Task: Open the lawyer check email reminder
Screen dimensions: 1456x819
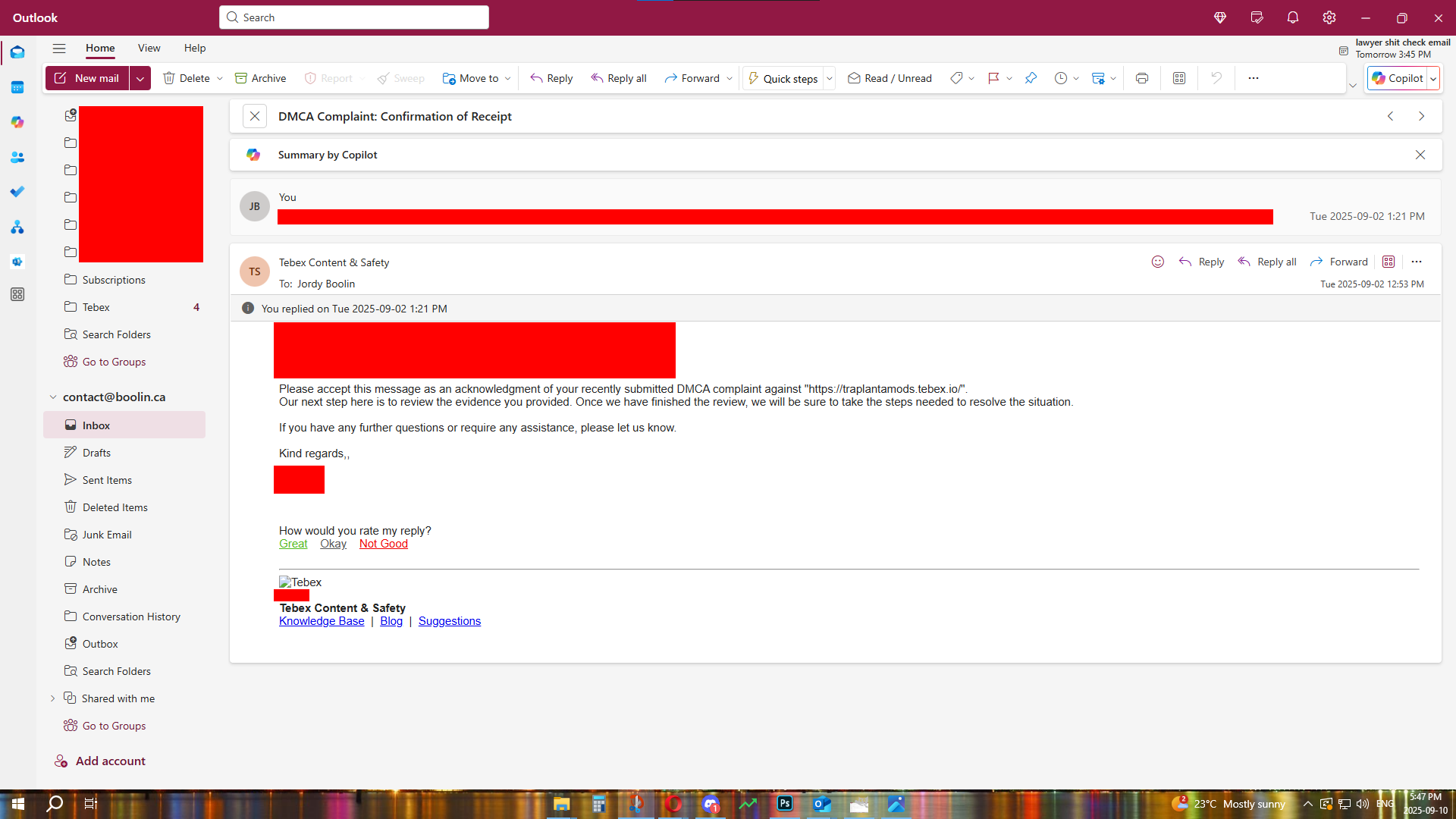Action: pos(1394,49)
